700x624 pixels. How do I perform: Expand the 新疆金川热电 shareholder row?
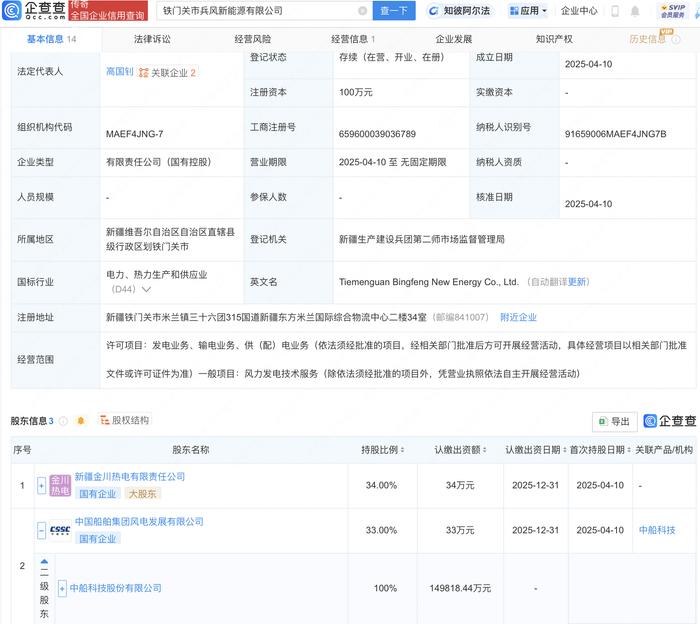42,486
